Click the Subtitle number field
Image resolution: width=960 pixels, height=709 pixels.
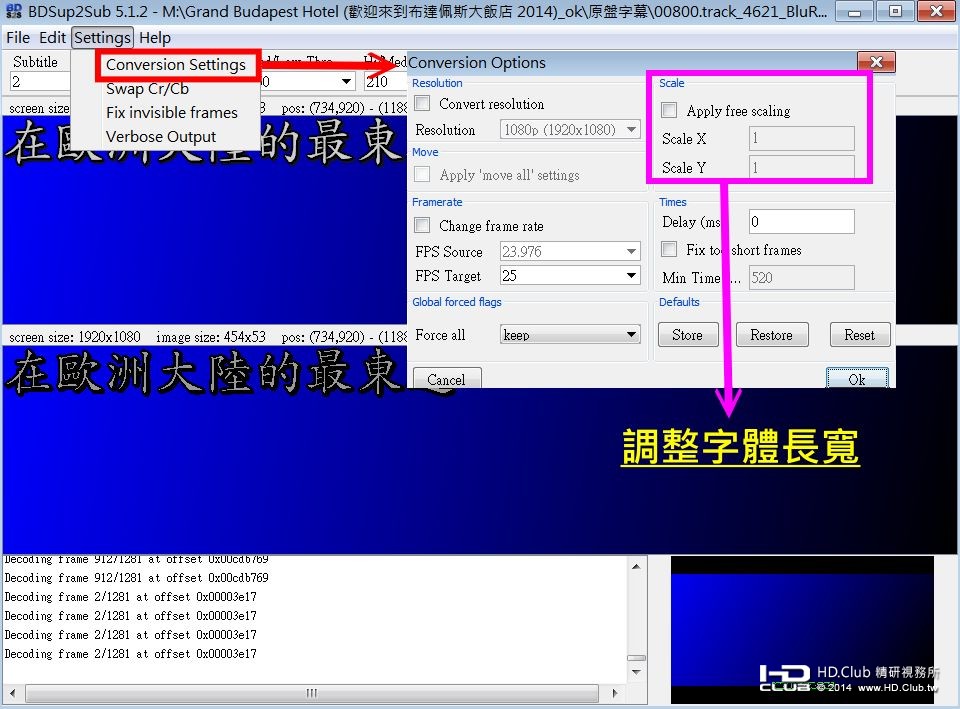click(40, 81)
